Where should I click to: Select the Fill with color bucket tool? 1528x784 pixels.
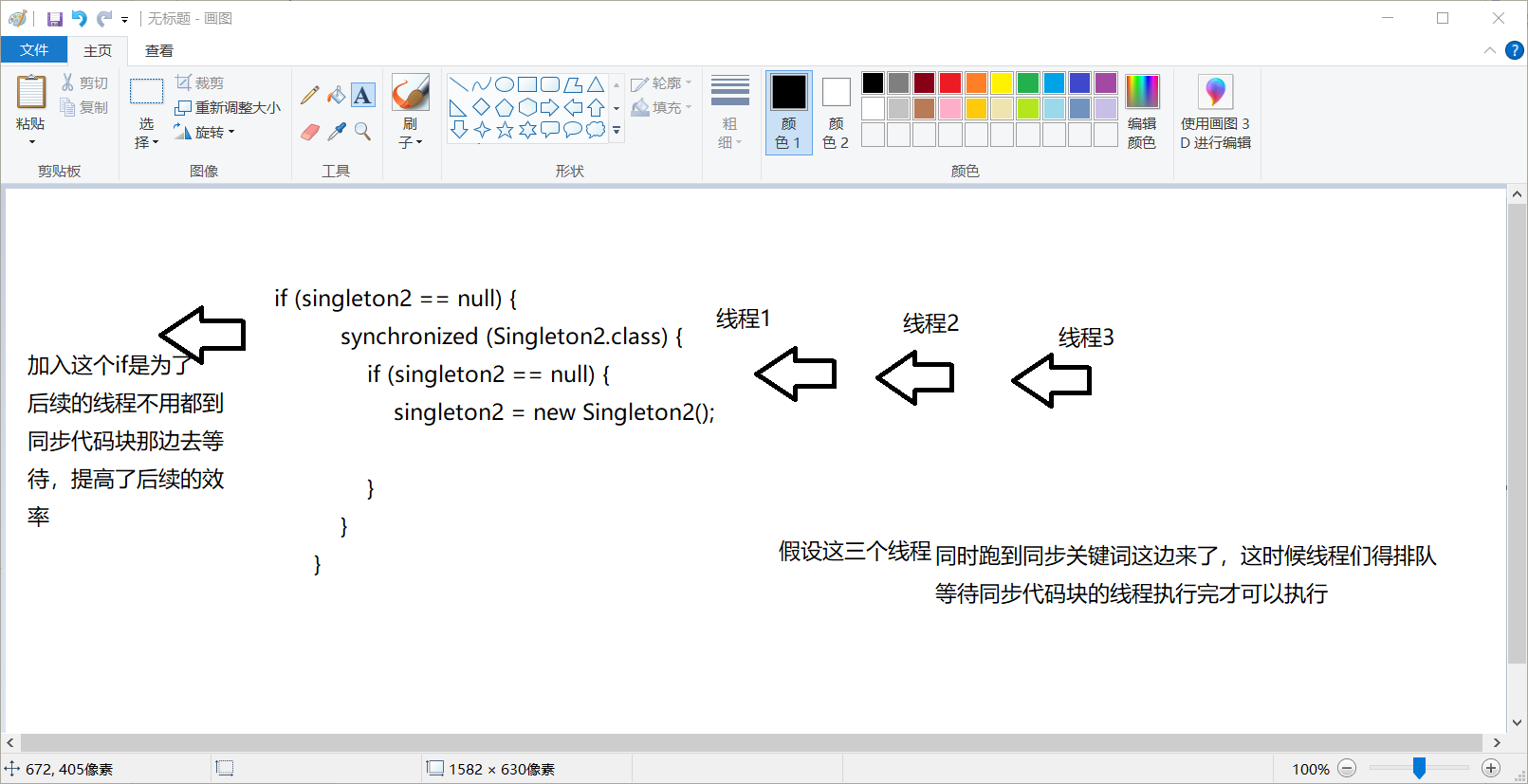coord(337,95)
